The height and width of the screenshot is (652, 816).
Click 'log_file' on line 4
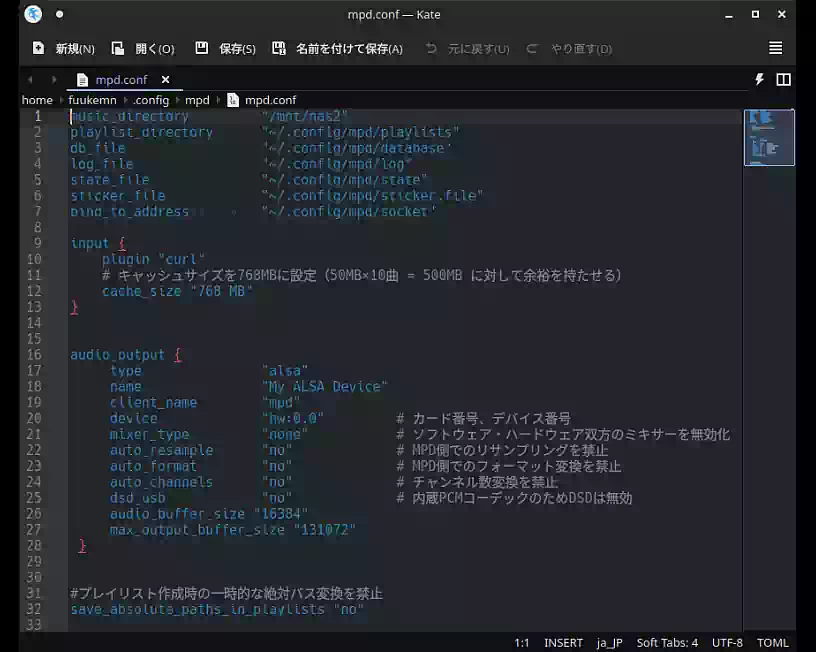coord(102,164)
